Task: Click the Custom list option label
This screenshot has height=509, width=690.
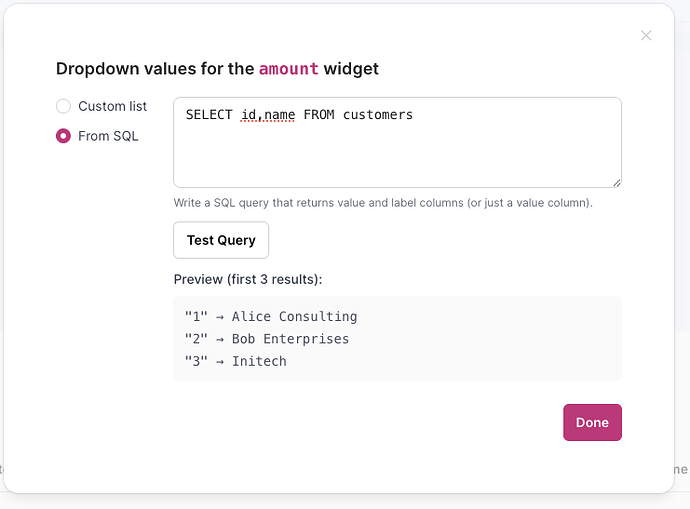Action: 112,106
